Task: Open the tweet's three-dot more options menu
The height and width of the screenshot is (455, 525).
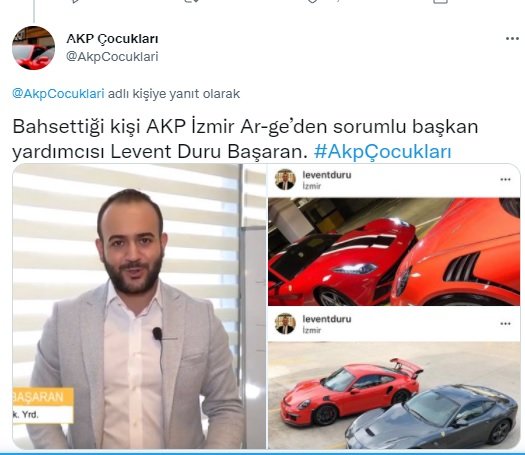Action: click(512, 39)
